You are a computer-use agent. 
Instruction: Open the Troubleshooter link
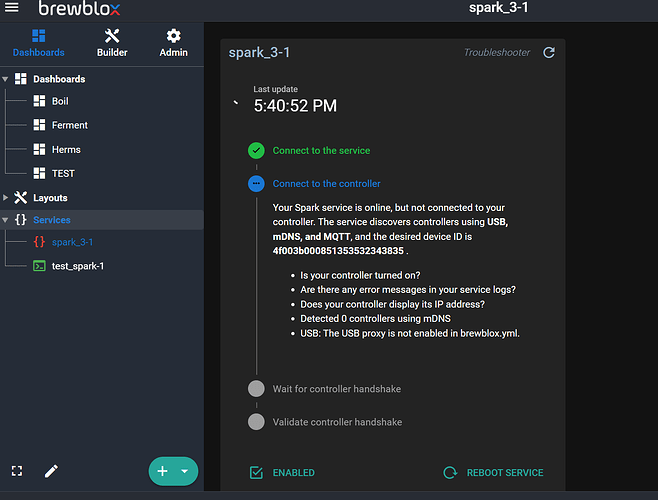click(497, 53)
